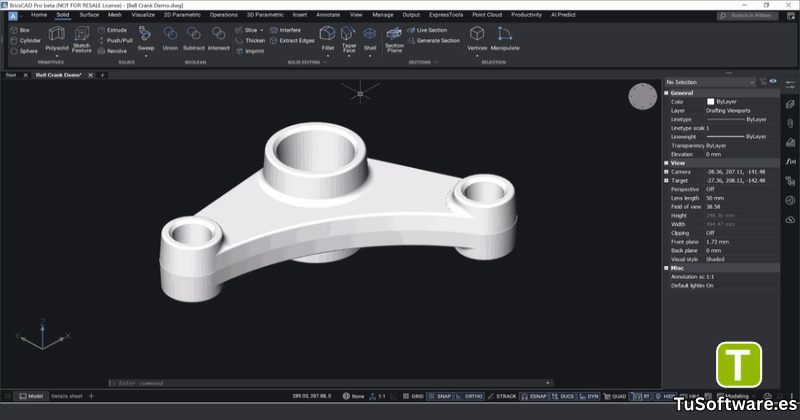Collapse the View properties section
The width and height of the screenshot is (800, 420).
pos(666,163)
